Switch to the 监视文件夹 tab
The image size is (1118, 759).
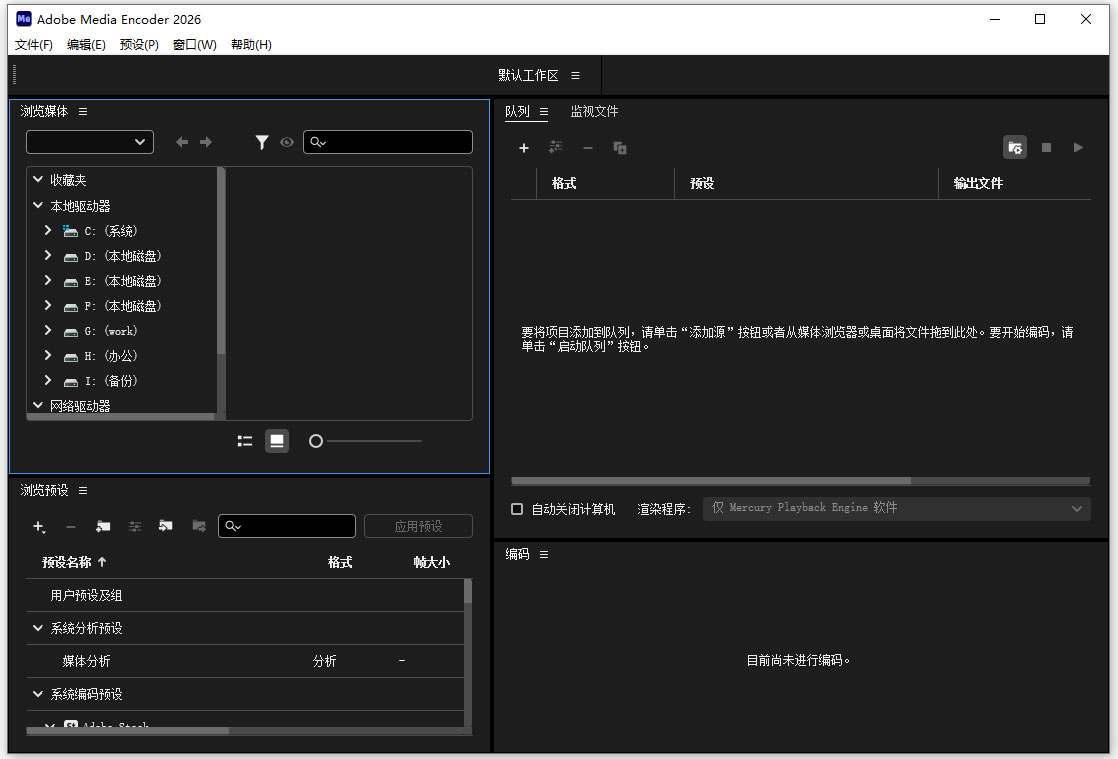point(594,112)
